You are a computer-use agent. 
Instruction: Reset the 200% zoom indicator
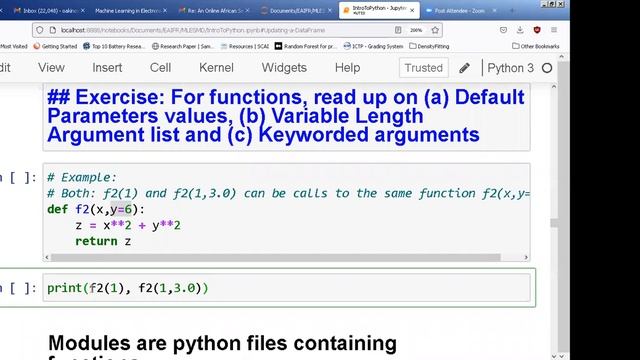(x=416, y=30)
